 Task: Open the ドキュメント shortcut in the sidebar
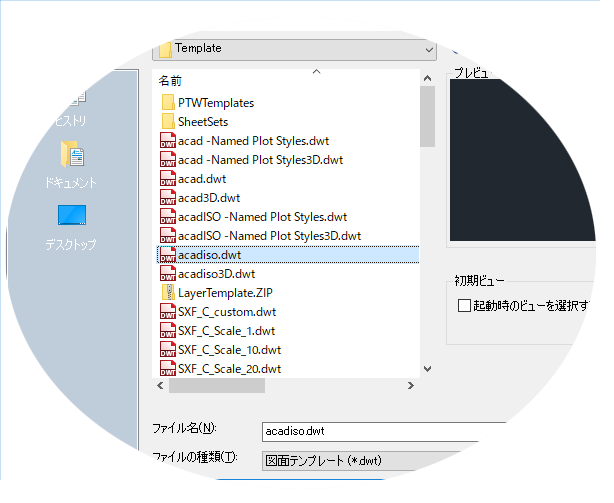point(71,165)
